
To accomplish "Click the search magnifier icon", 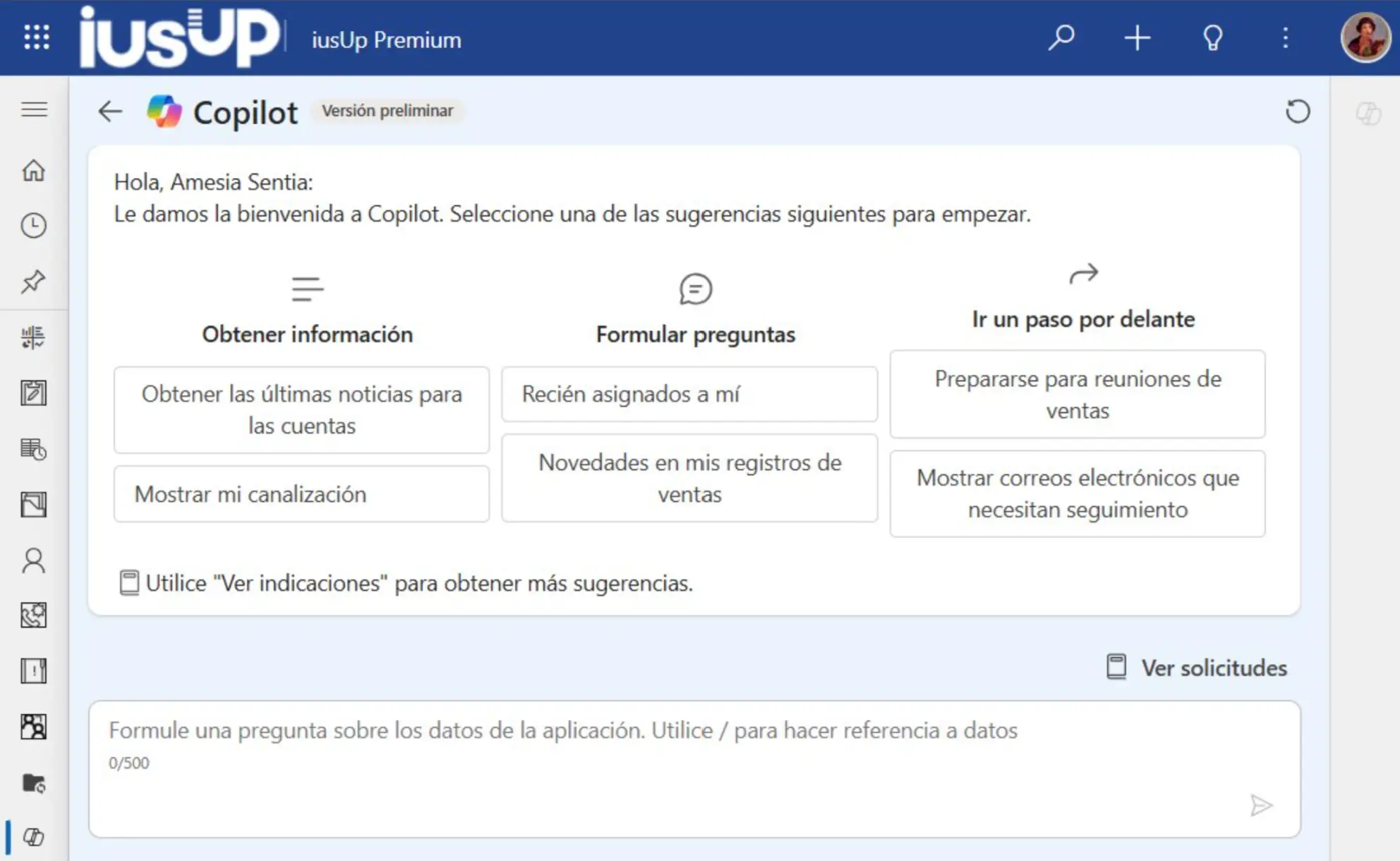I will click(x=1061, y=37).
